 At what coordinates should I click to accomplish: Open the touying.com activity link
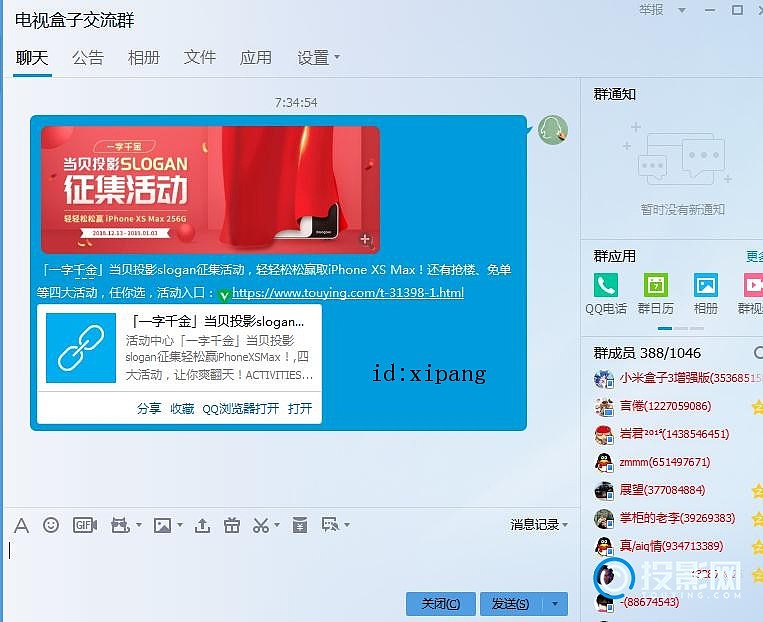pos(348,293)
